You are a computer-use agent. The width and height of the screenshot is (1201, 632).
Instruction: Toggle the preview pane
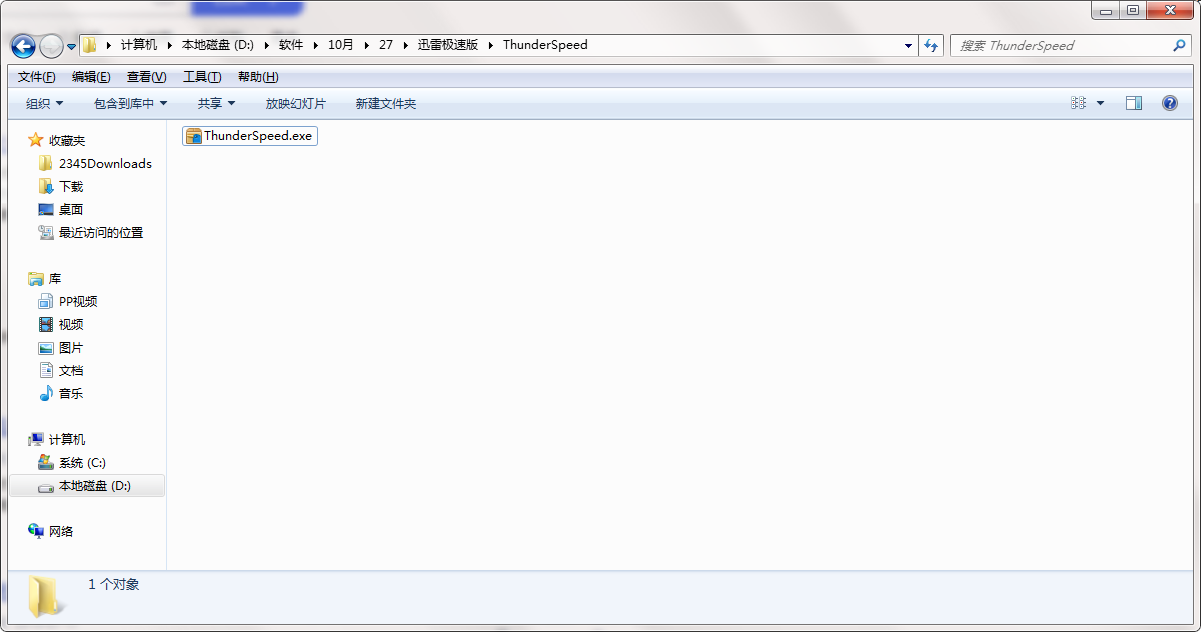click(x=1133, y=103)
